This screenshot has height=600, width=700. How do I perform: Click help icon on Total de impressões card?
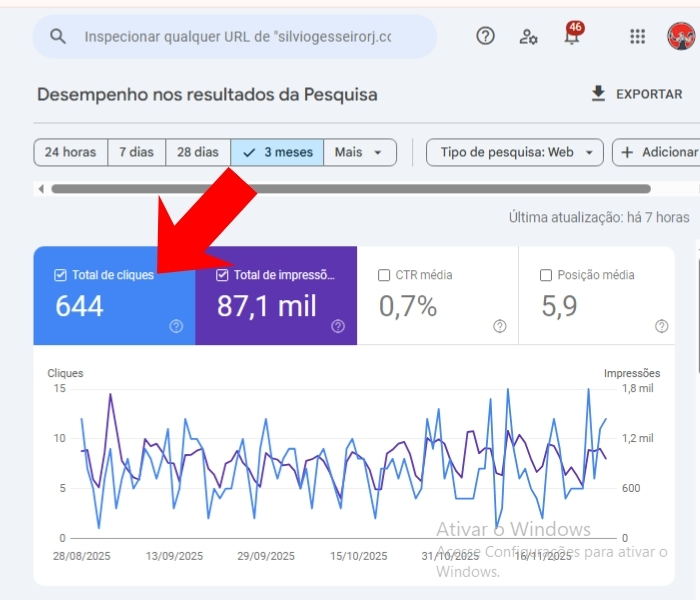coord(338,326)
